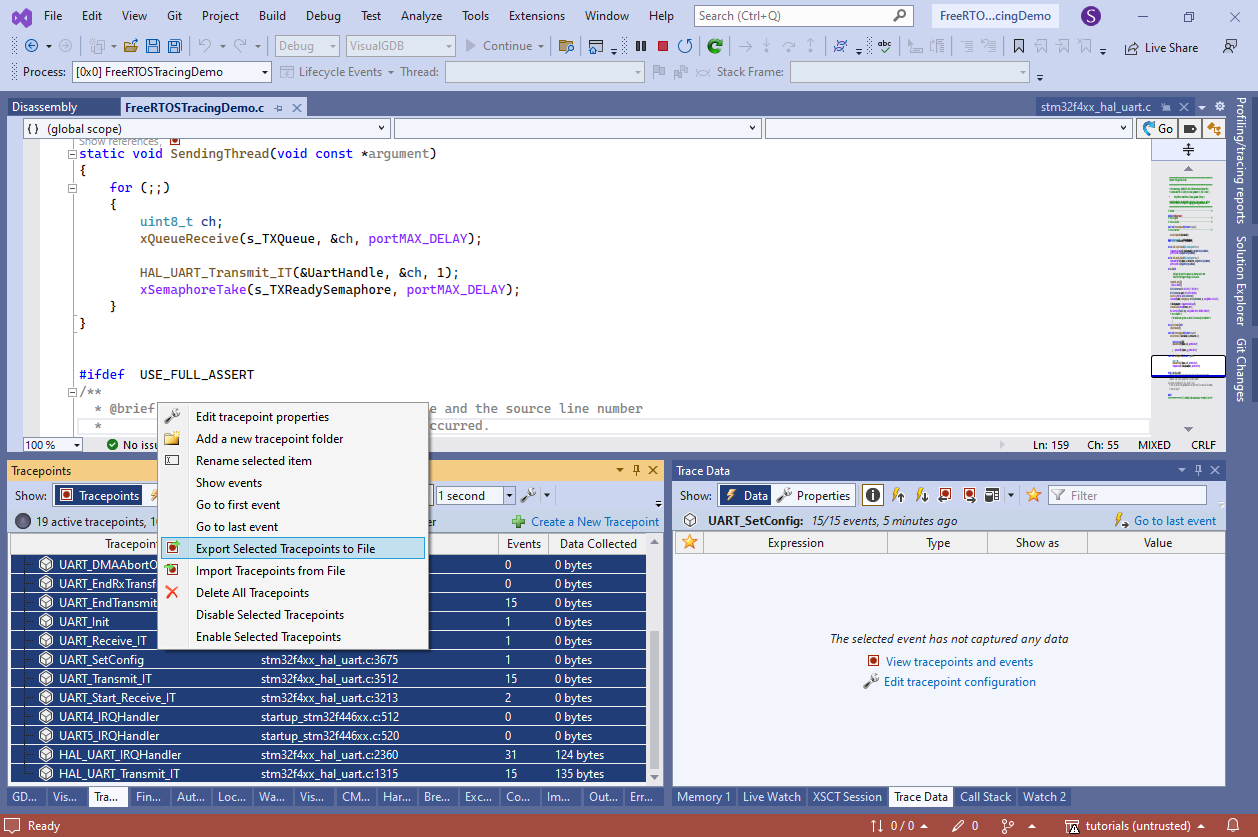Save the current file
1258x837 pixels.
click(x=153, y=46)
